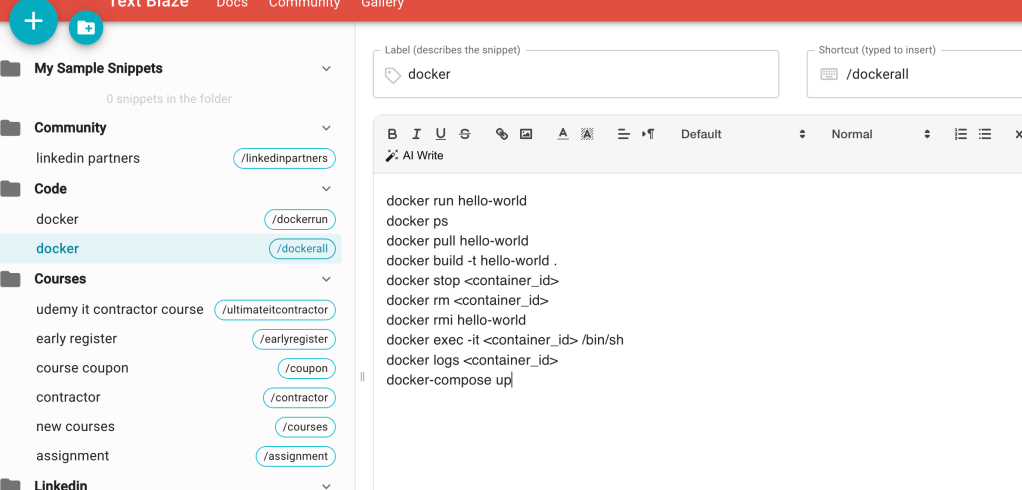Click the line 'docker exec -it <container_id> /bin/sh'
The image size is (1022, 490).
coord(505,339)
